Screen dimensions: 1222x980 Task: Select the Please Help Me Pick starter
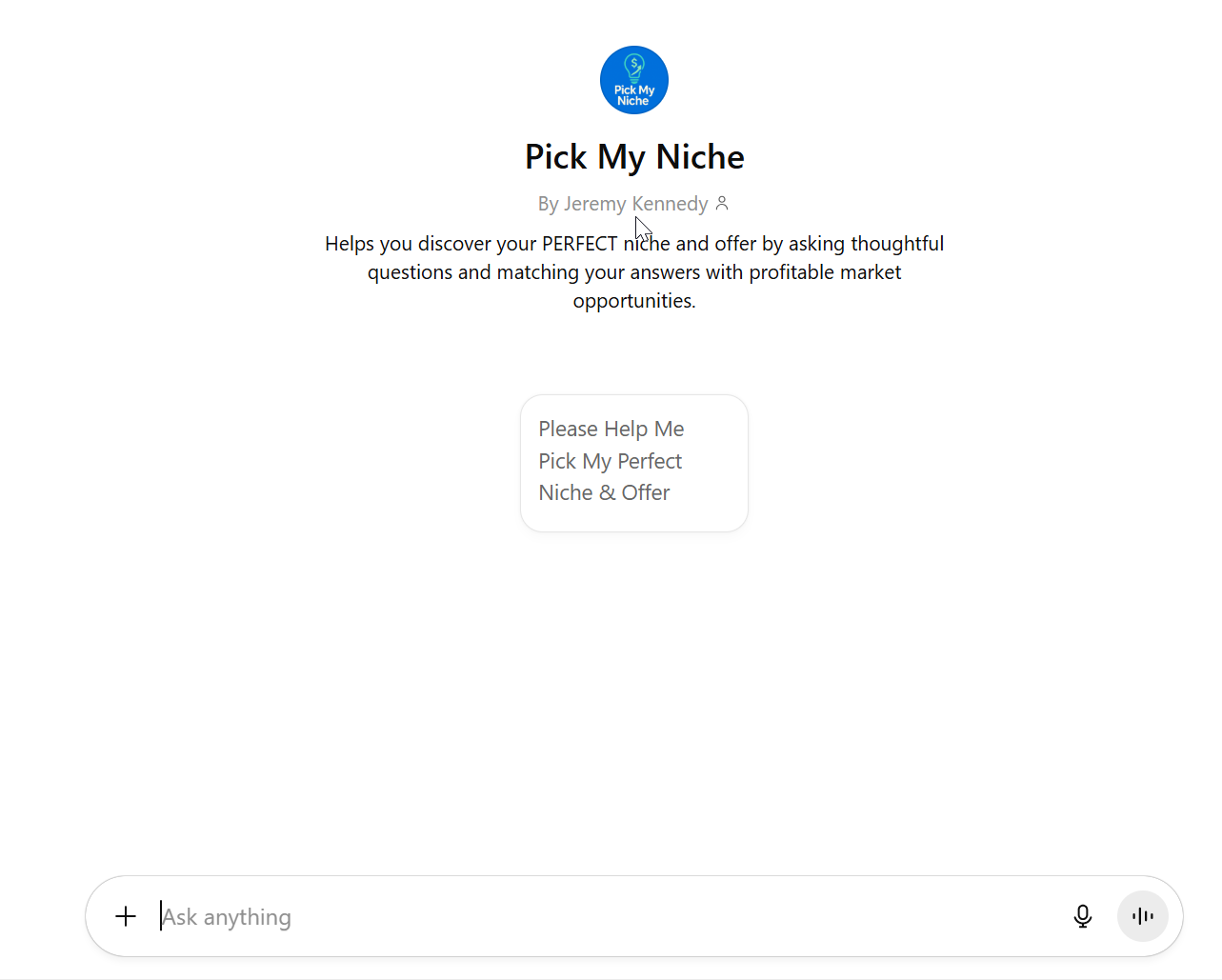click(634, 463)
